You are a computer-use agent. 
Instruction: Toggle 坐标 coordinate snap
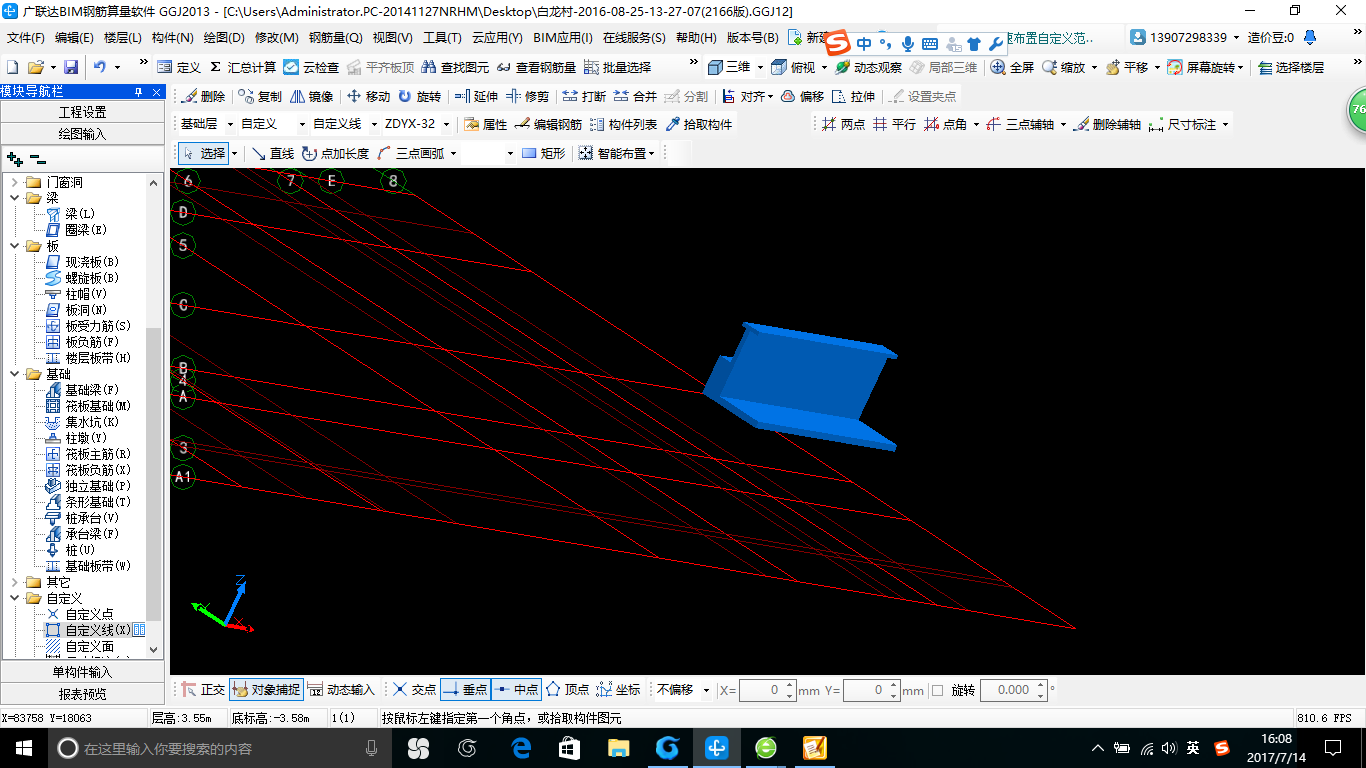(x=618, y=690)
